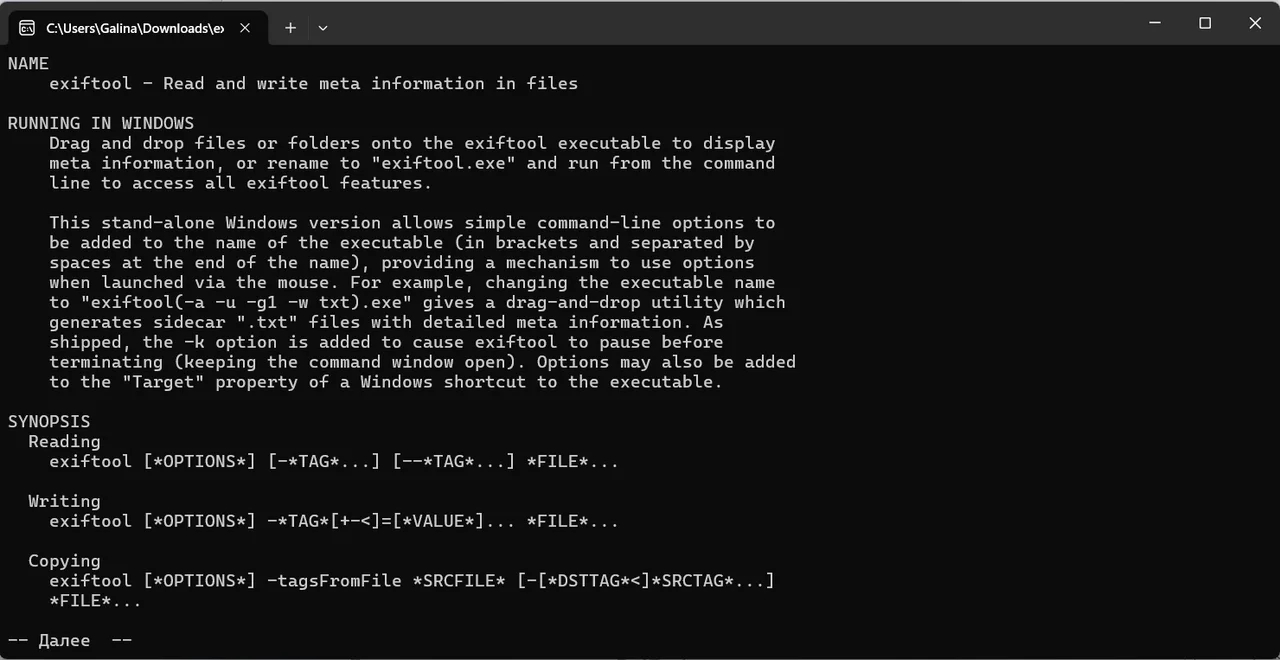This screenshot has height=660, width=1280.
Task: Click the word Reading under SYNOPSIS
Action: pos(64,442)
